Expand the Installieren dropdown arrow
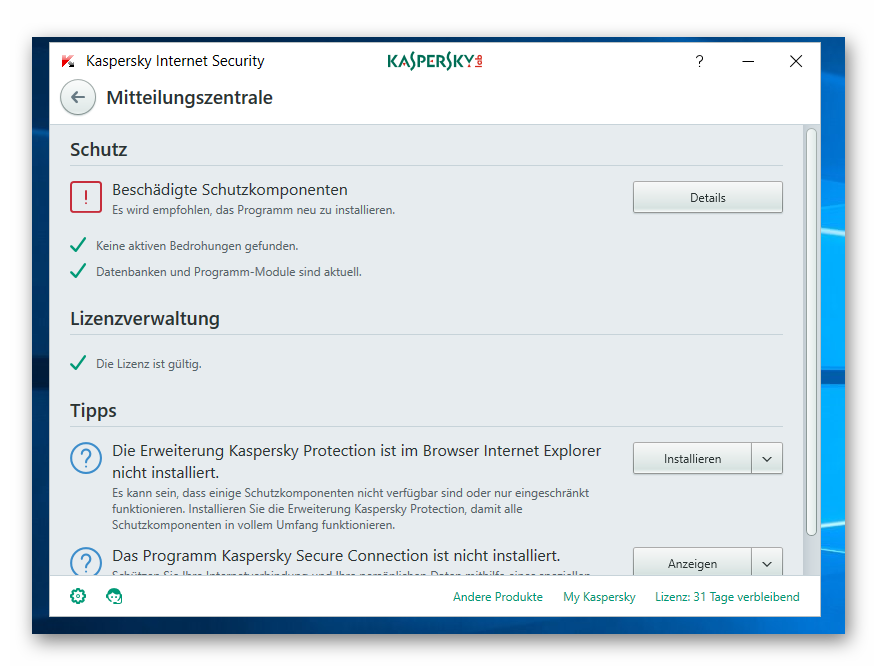Viewport: 877px width, 666px height. 767,459
